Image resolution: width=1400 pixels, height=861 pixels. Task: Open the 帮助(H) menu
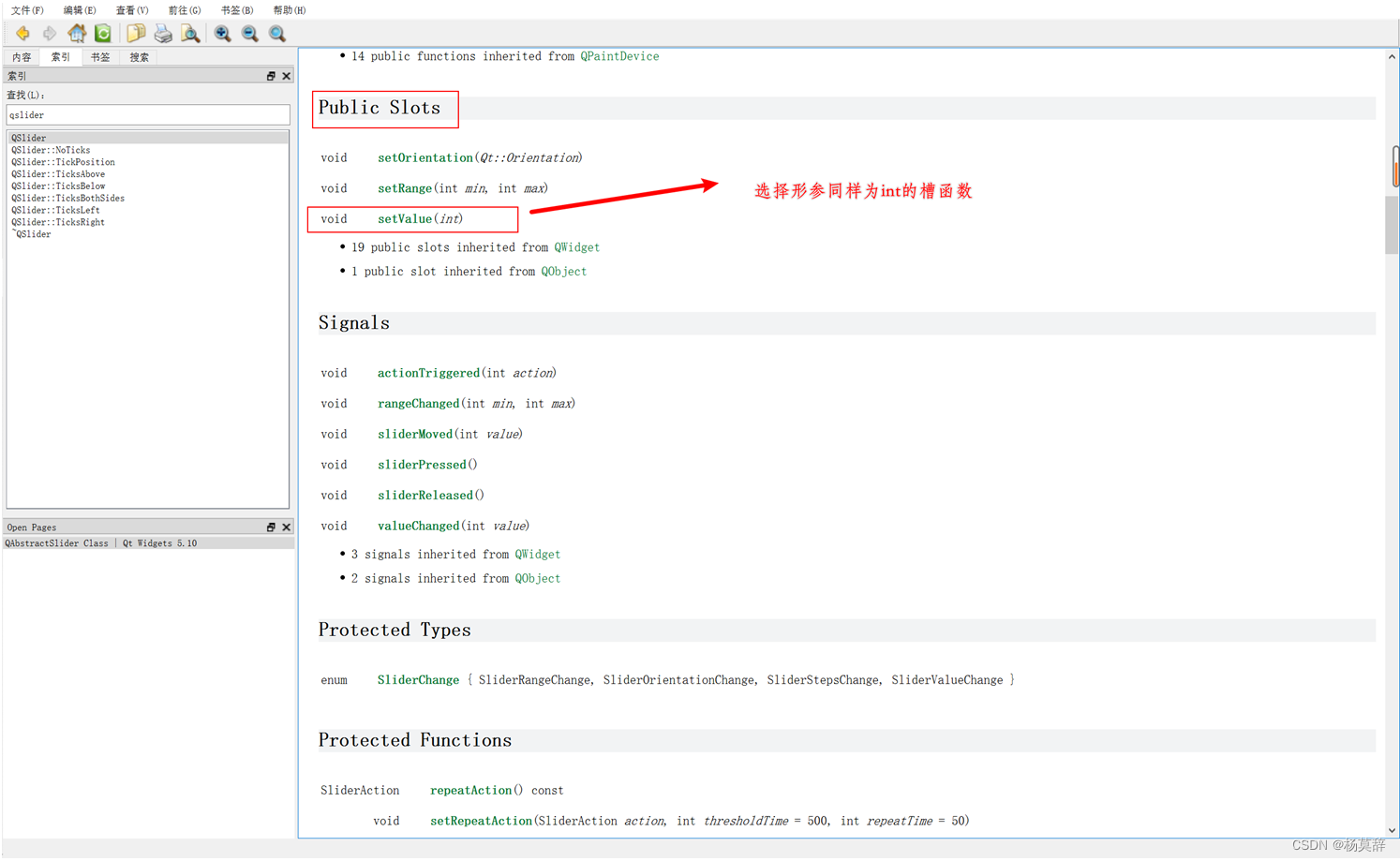coord(290,10)
